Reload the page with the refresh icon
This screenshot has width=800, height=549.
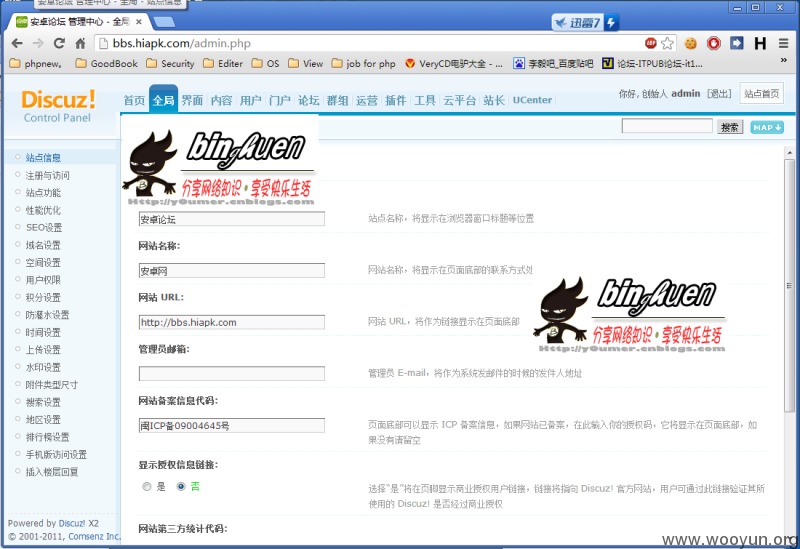pyautogui.click(x=59, y=43)
